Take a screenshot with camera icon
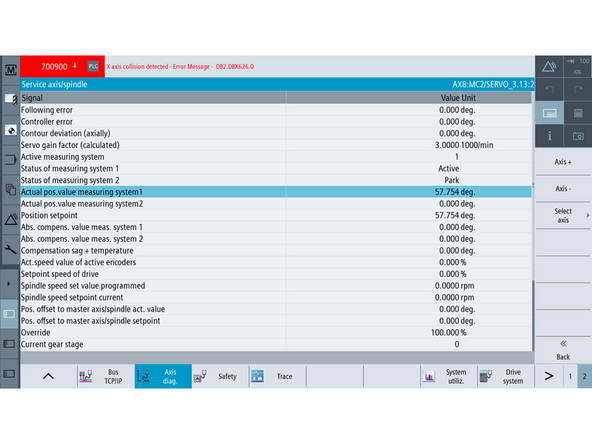This screenshot has width=592, height=444. pyautogui.click(x=578, y=136)
